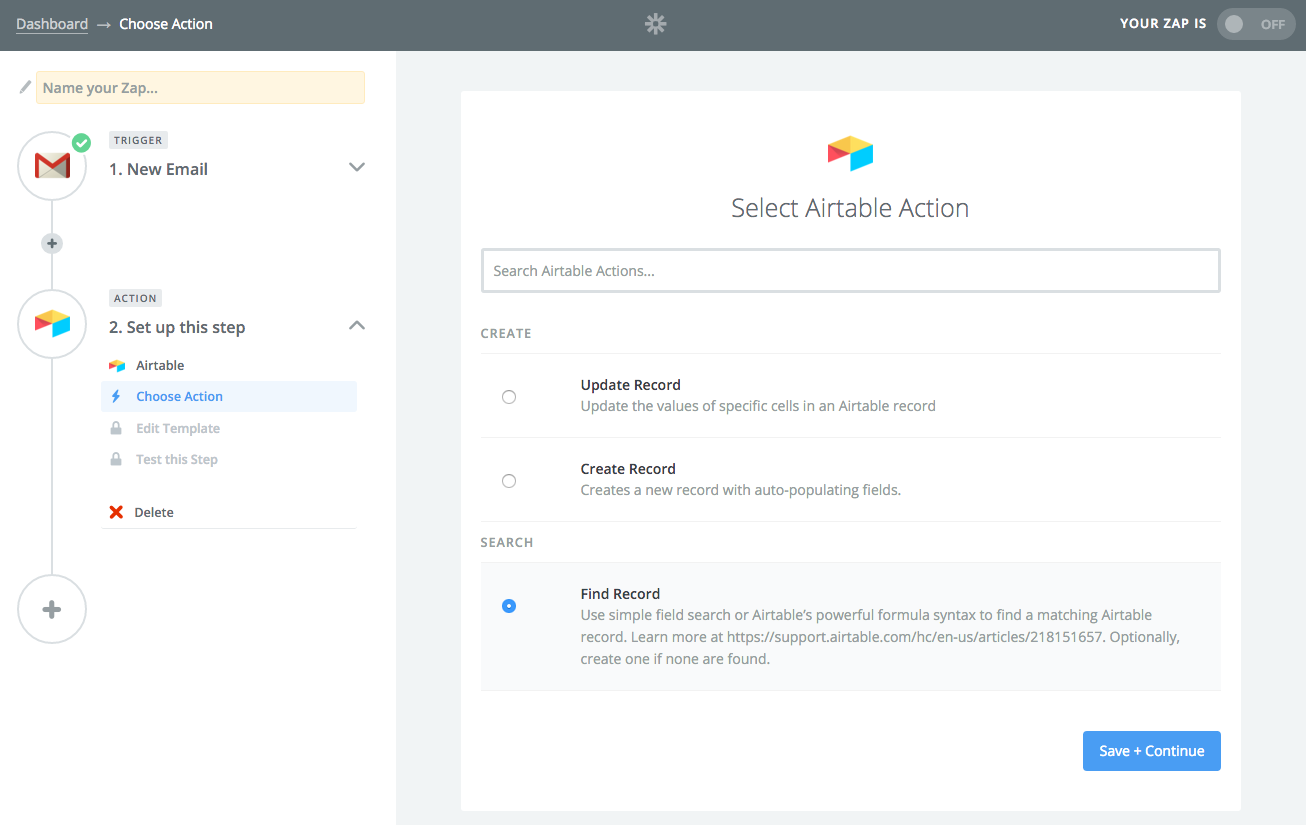Click the pencil icon beside Zap name

tap(25, 87)
